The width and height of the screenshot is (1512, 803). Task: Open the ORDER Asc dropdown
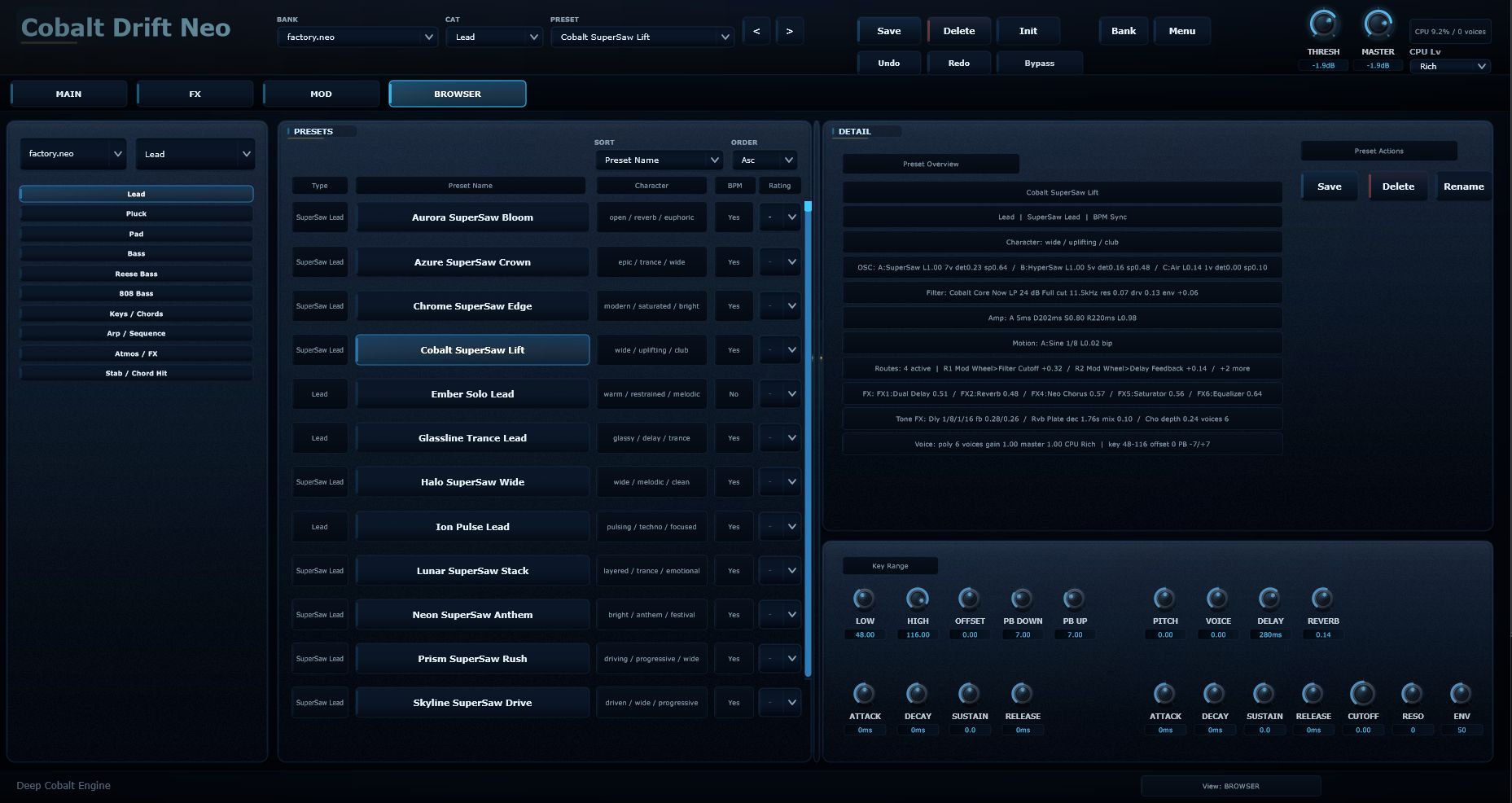click(x=764, y=160)
